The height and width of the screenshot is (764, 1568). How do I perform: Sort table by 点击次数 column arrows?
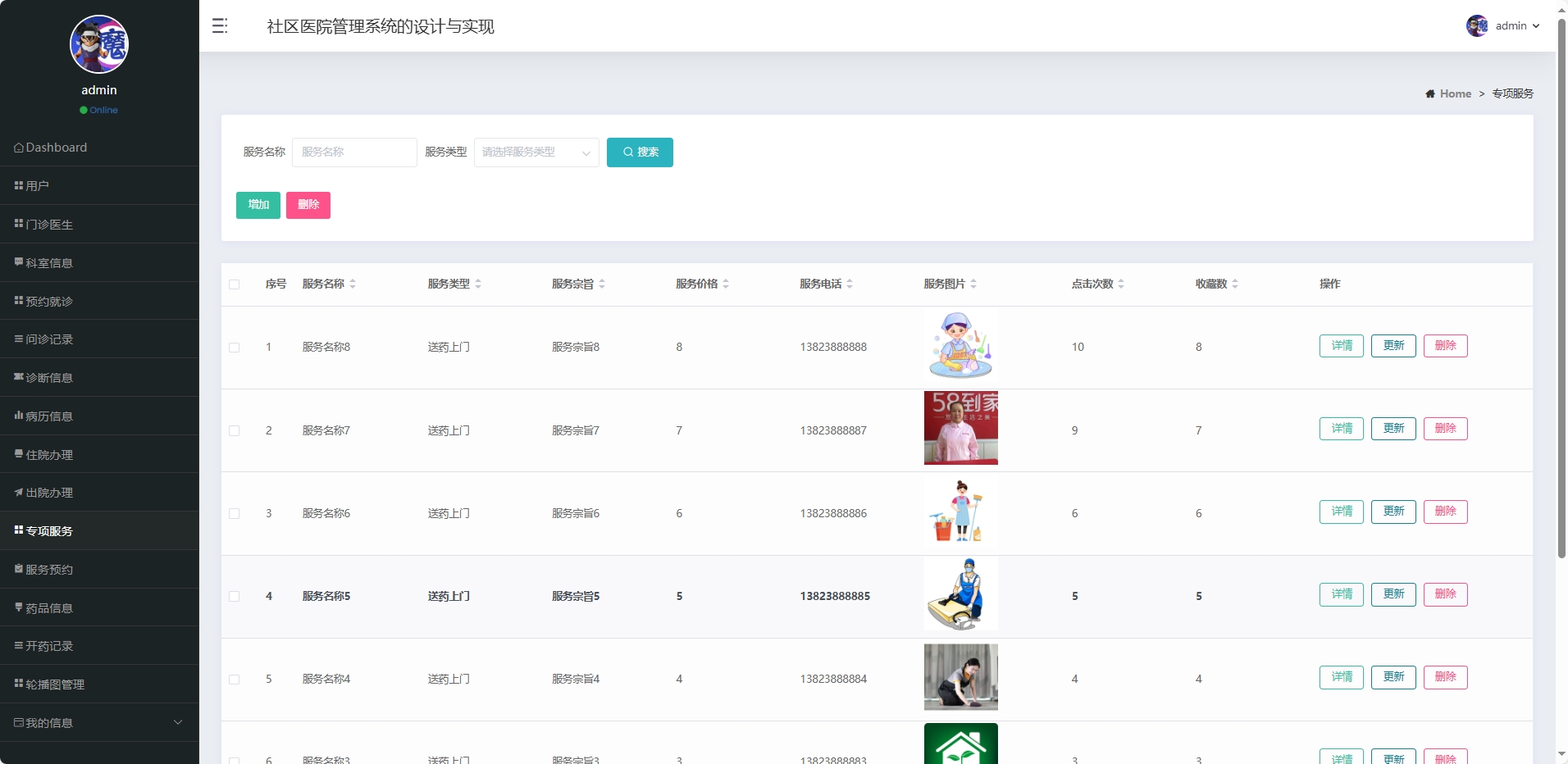[1121, 284]
